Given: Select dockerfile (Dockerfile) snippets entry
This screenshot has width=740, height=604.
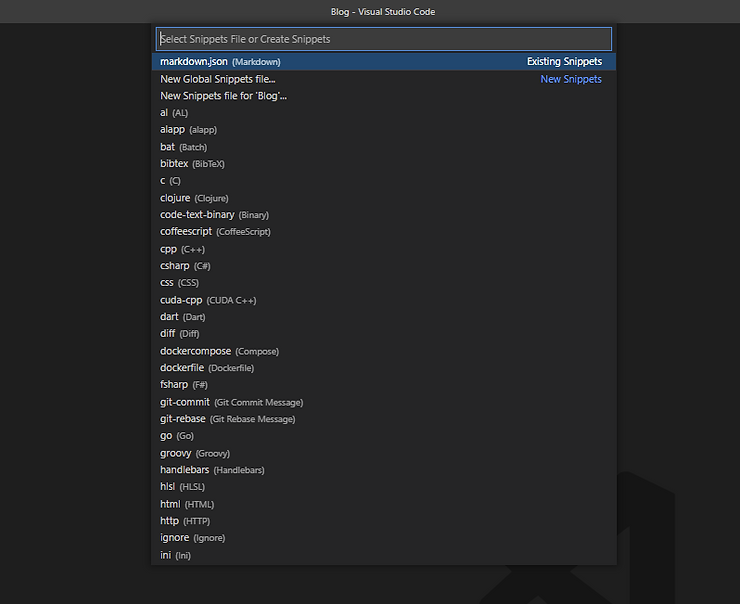Looking at the screenshot, I should pos(207,368).
